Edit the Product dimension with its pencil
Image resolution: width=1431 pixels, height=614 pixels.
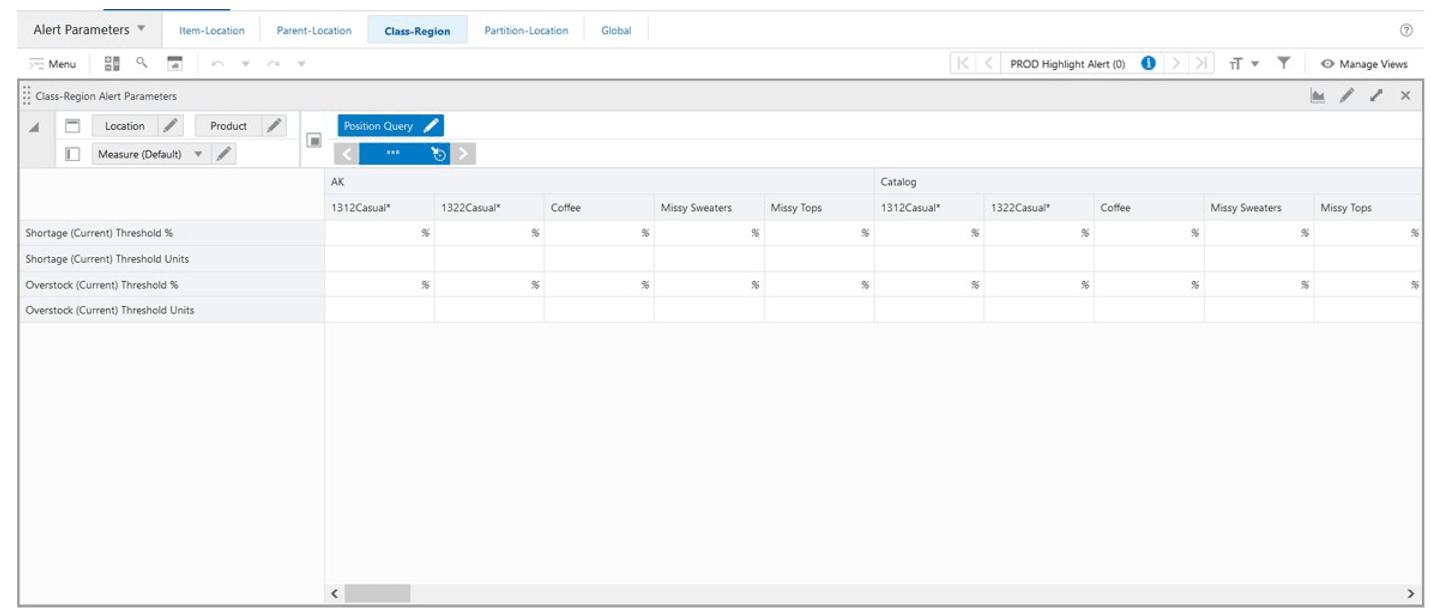pos(274,126)
